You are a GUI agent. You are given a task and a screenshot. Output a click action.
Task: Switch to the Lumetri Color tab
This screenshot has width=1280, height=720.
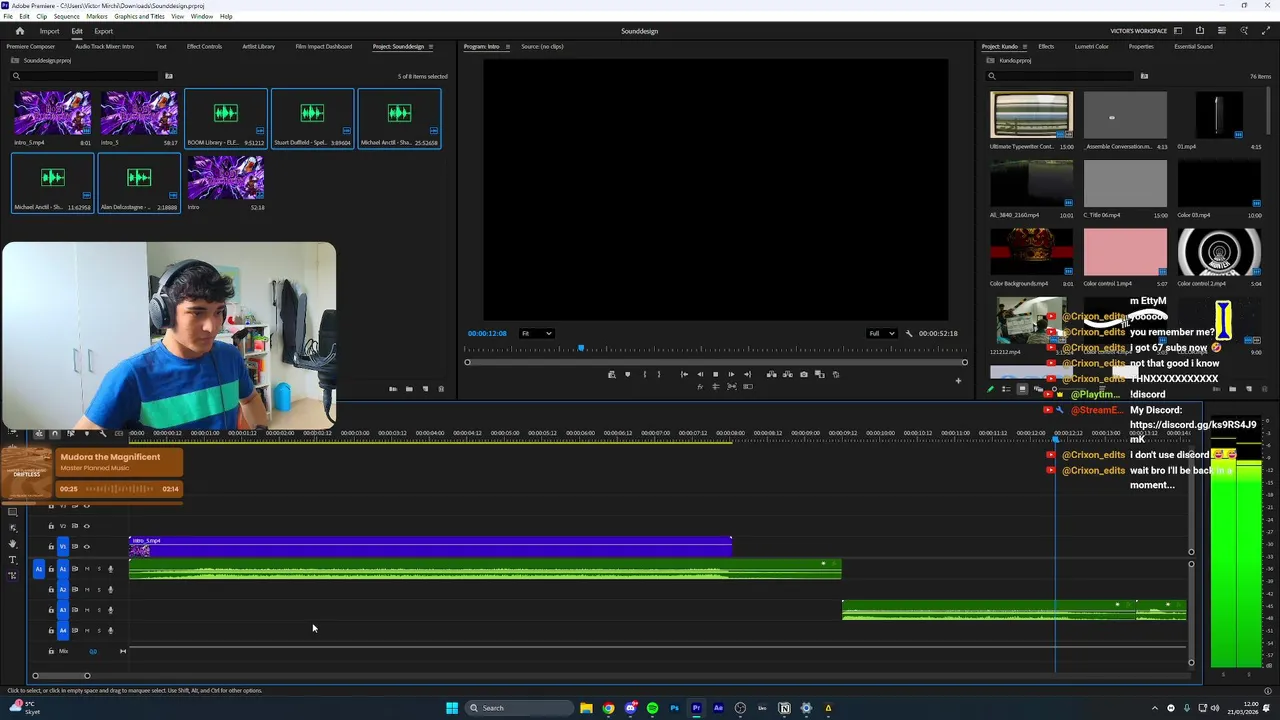pyautogui.click(x=1091, y=46)
